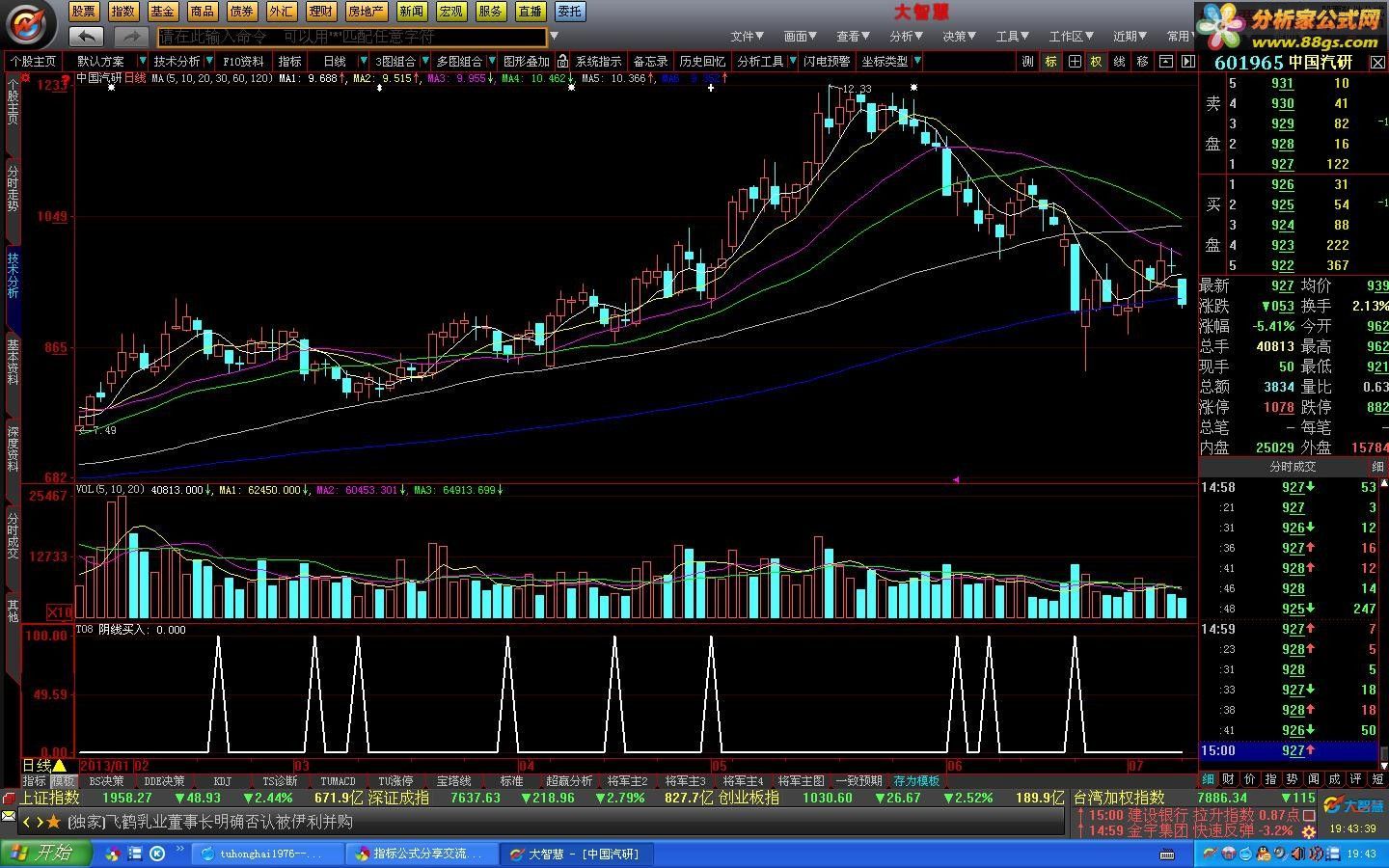Open the 画面 menu
This screenshot has height=868, width=1389.
click(801, 37)
